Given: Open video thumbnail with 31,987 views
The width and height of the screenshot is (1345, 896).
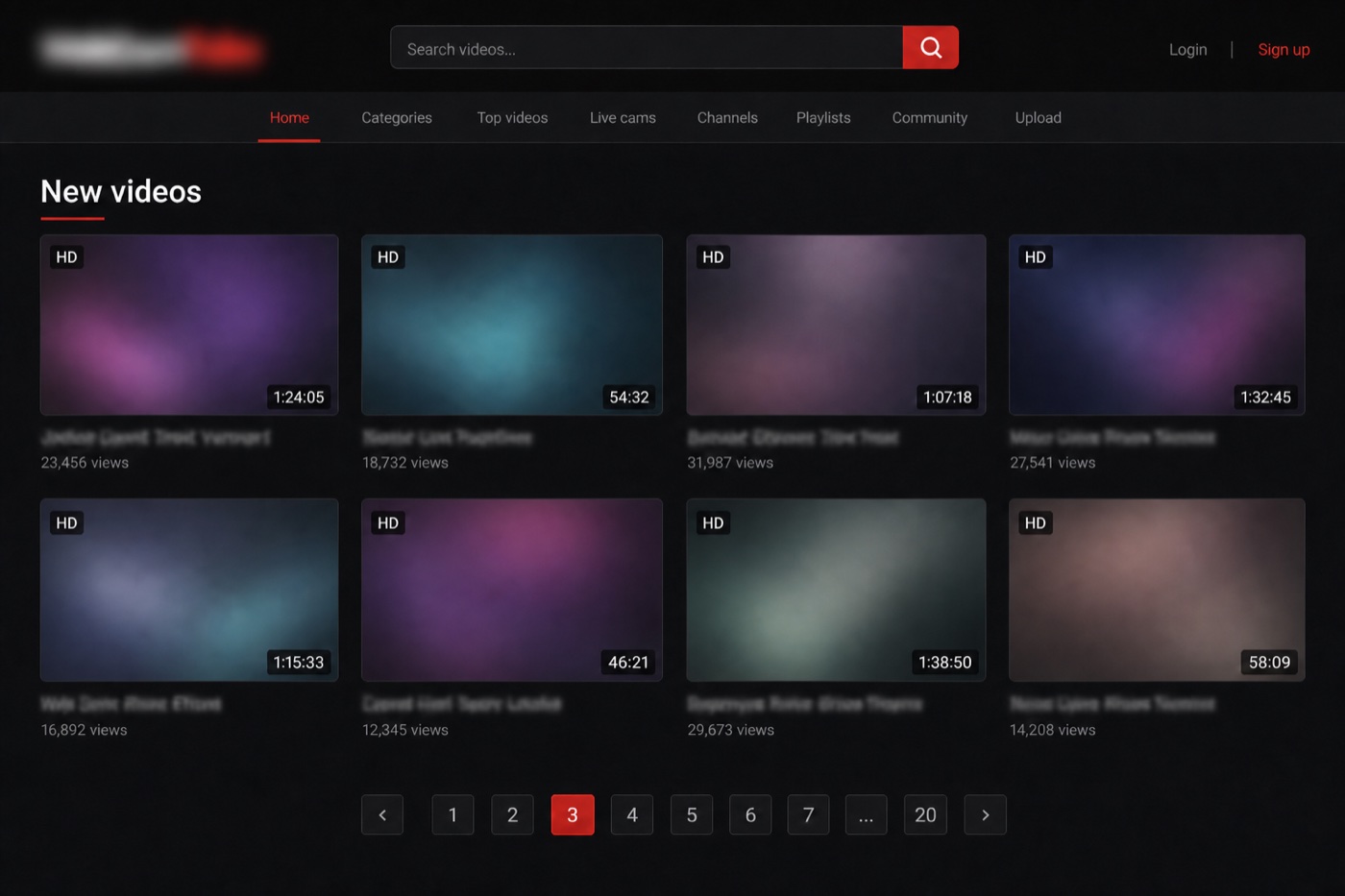Looking at the screenshot, I should pos(836,325).
